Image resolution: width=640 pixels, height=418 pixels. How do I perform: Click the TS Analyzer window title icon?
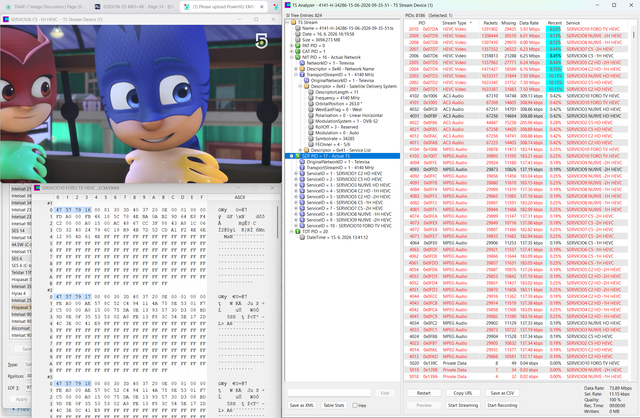coord(288,5)
